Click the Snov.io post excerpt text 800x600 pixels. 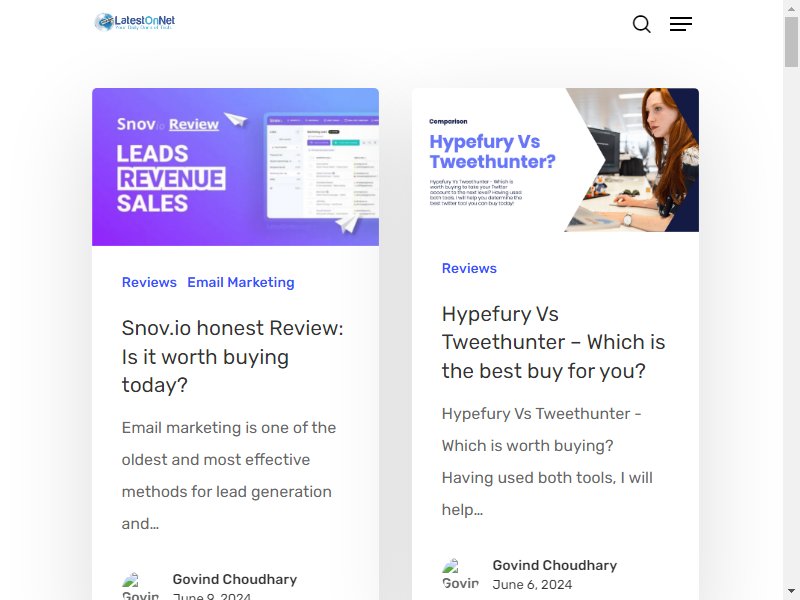(x=229, y=476)
